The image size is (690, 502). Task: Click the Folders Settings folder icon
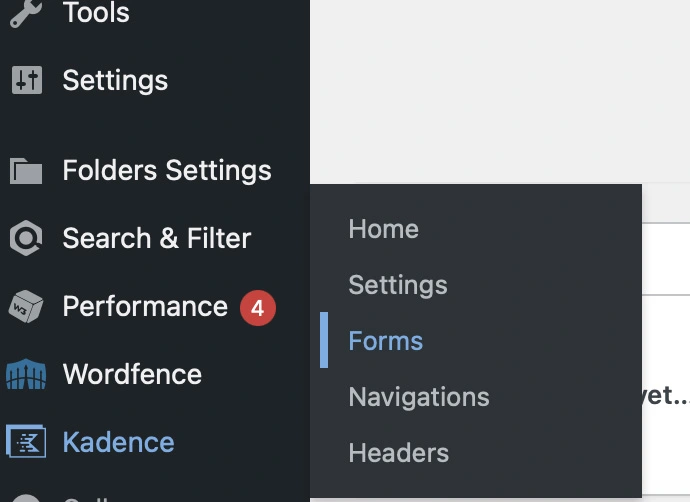click(x=26, y=171)
